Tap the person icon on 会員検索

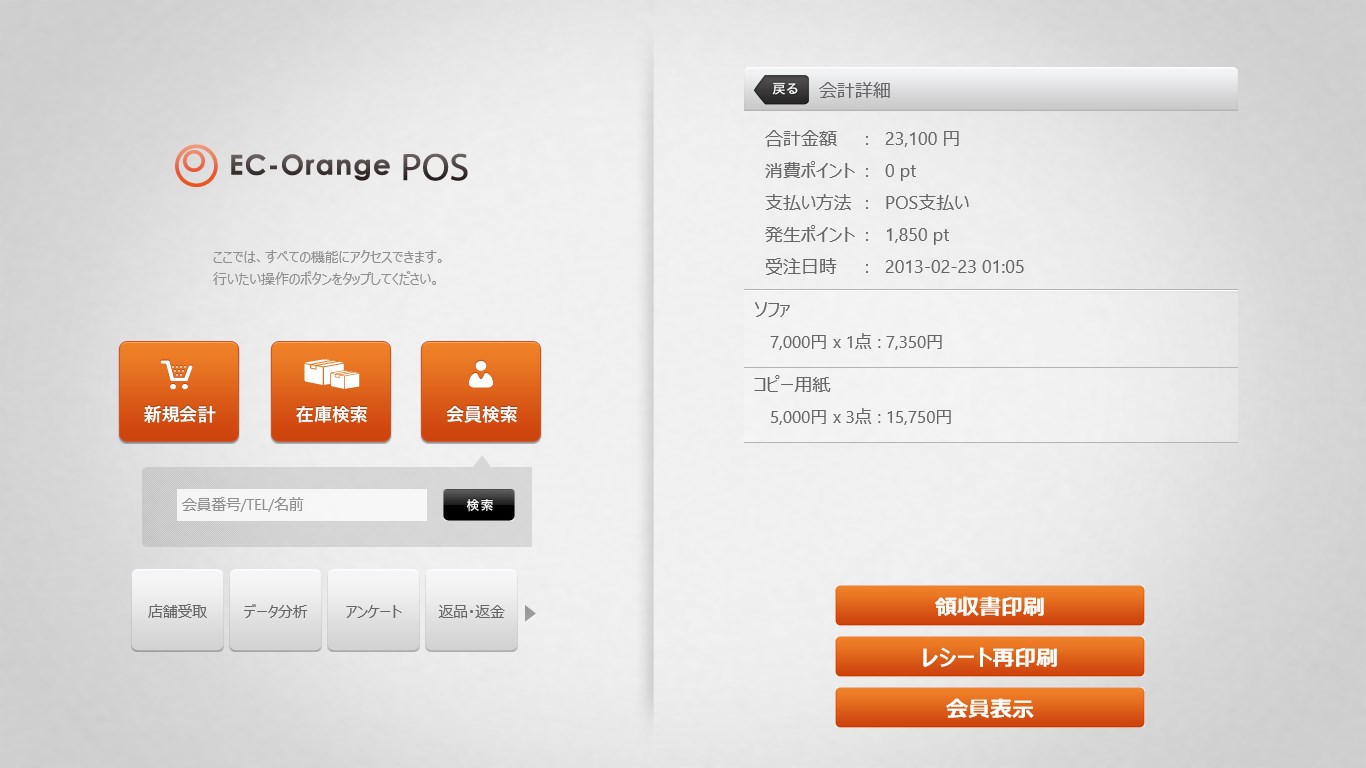point(480,375)
